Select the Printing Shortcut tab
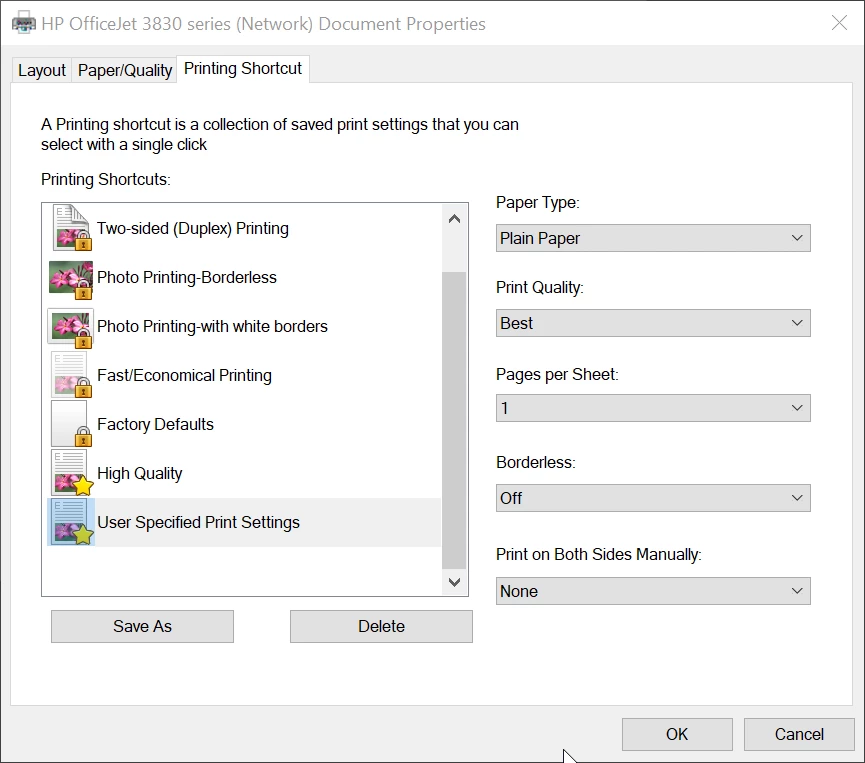The image size is (865, 763). [243, 68]
